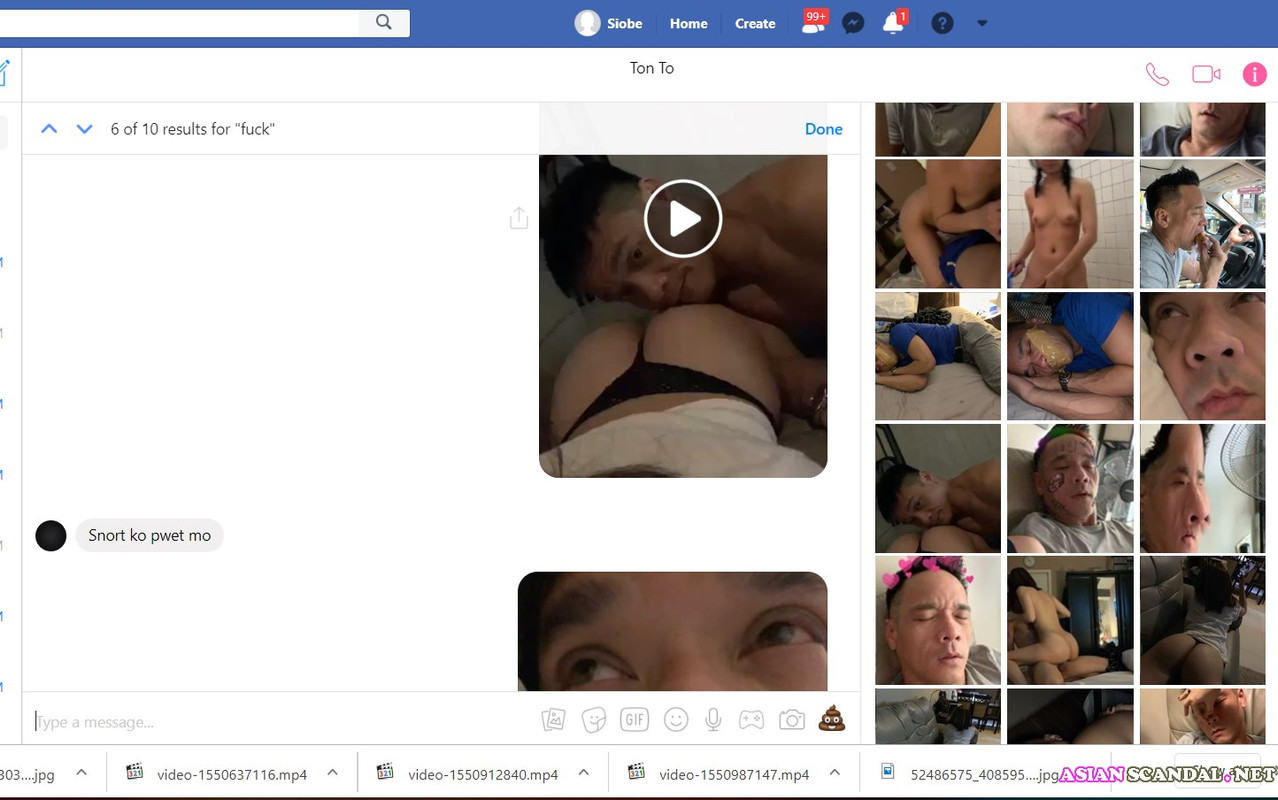Open the notifications bell
The height and width of the screenshot is (800, 1278).
(x=894, y=22)
